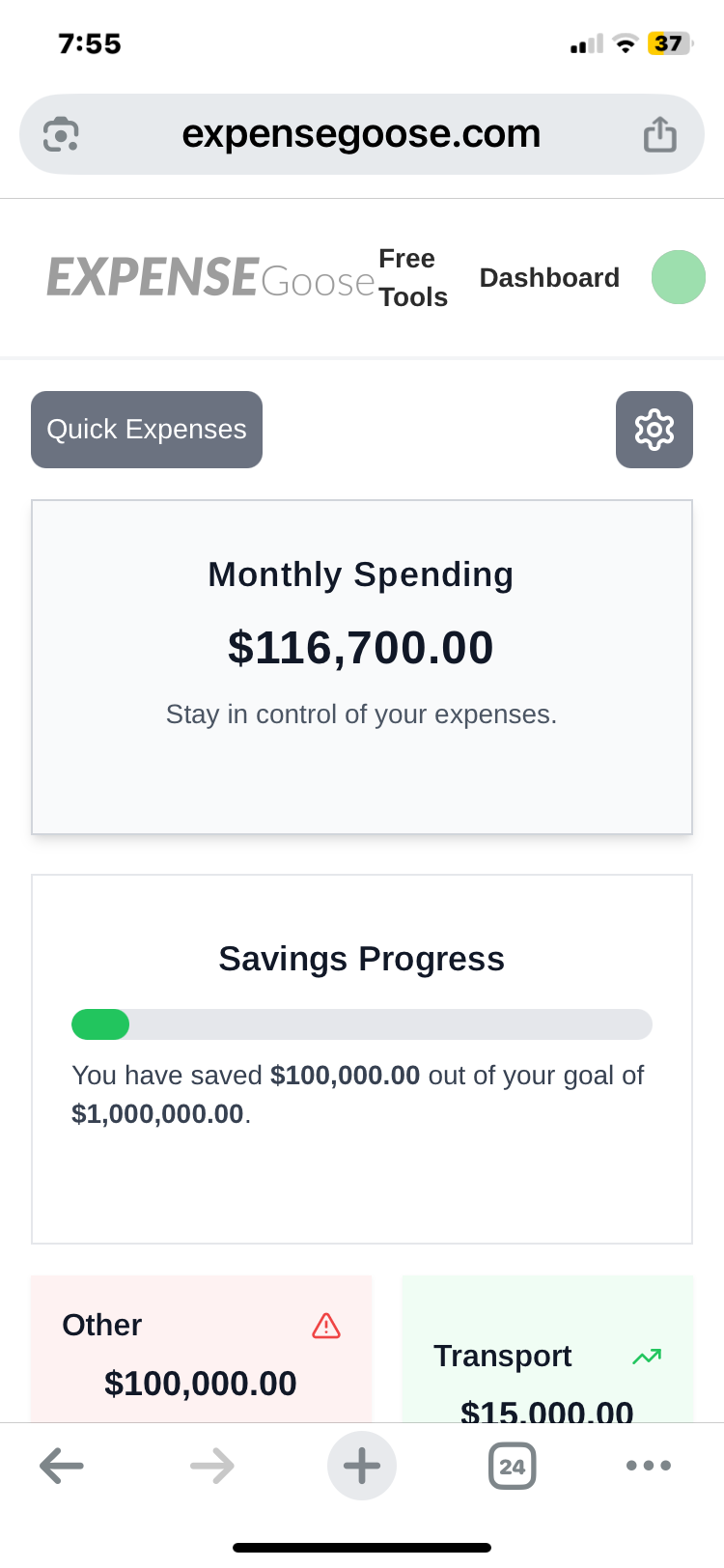Tap the green profile avatar circle
This screenshot has width=724, height=1568.
tap(679, 277)
